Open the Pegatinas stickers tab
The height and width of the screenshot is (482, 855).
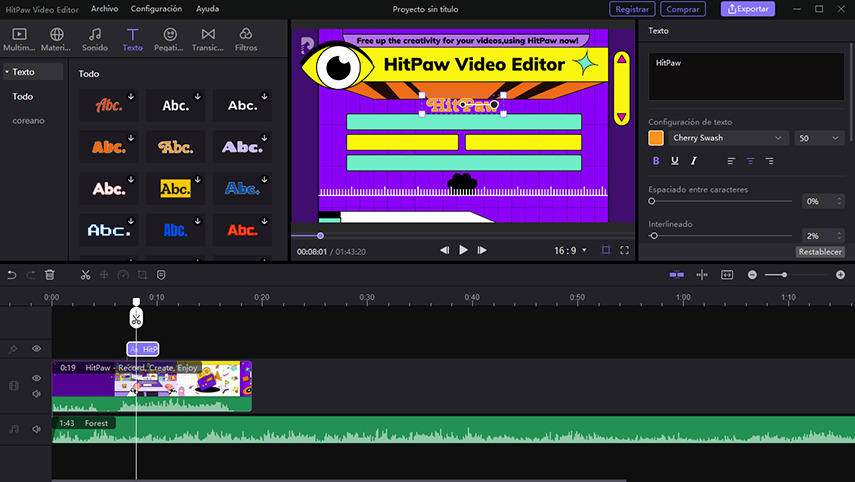pos(169,40)
